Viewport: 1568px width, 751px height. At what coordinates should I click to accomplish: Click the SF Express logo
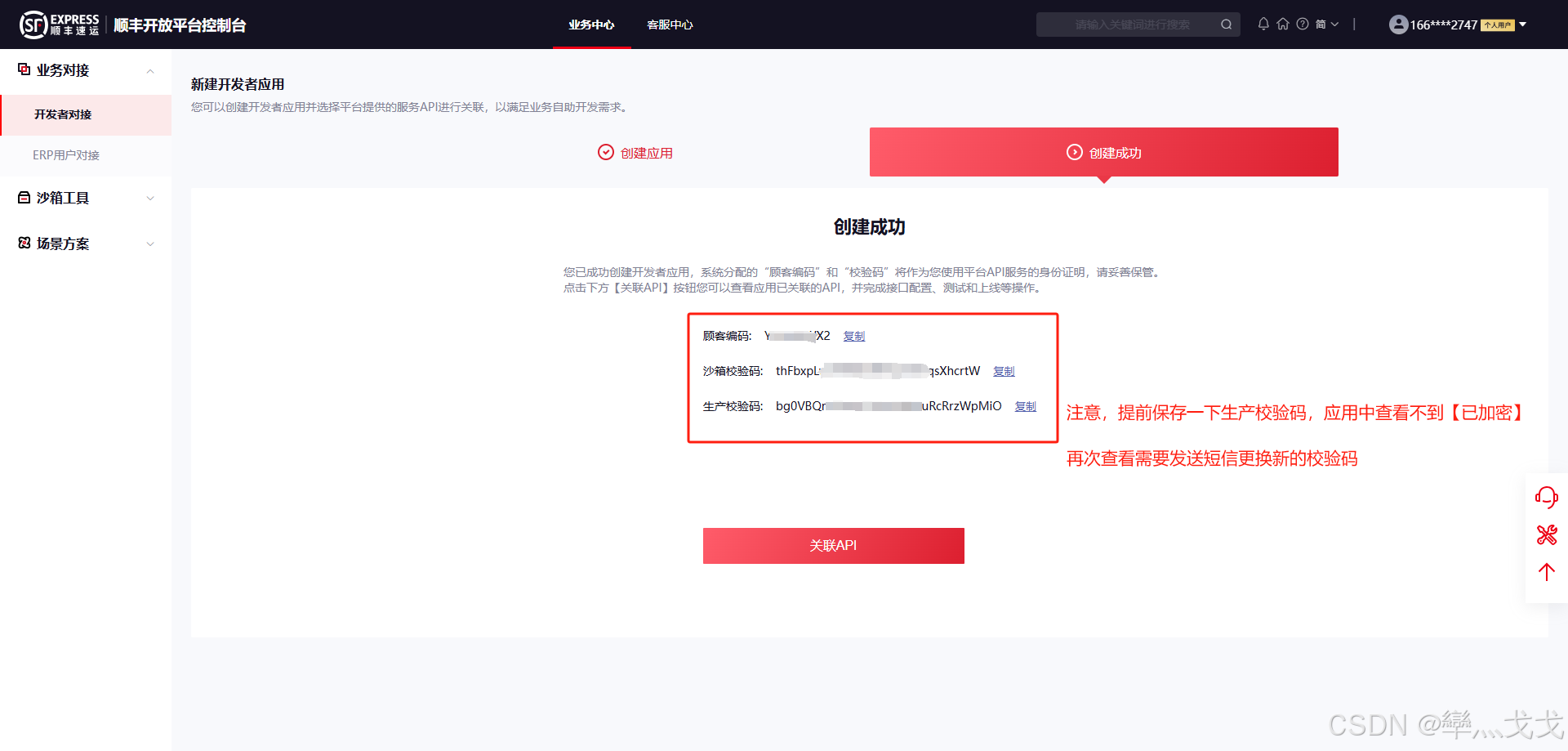(x=59, y=25)
